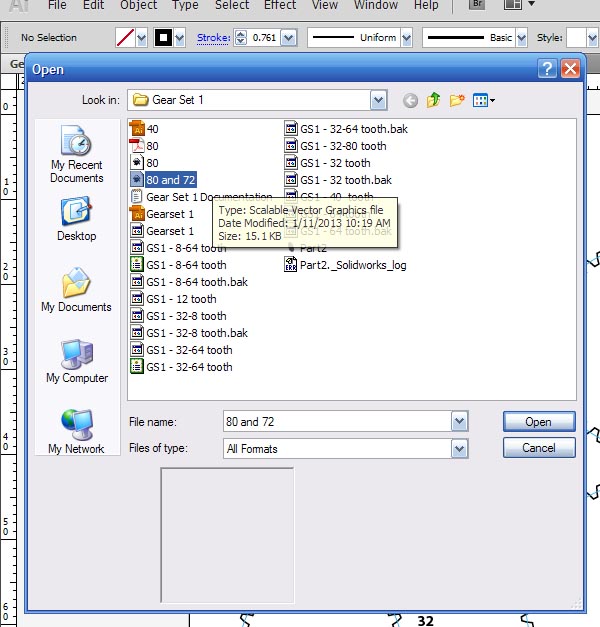The height and width of the screenshot is (627, 600).
Task: Select the Gearset 1 file below the Illustrator one
Action: [x=162, y=231]
